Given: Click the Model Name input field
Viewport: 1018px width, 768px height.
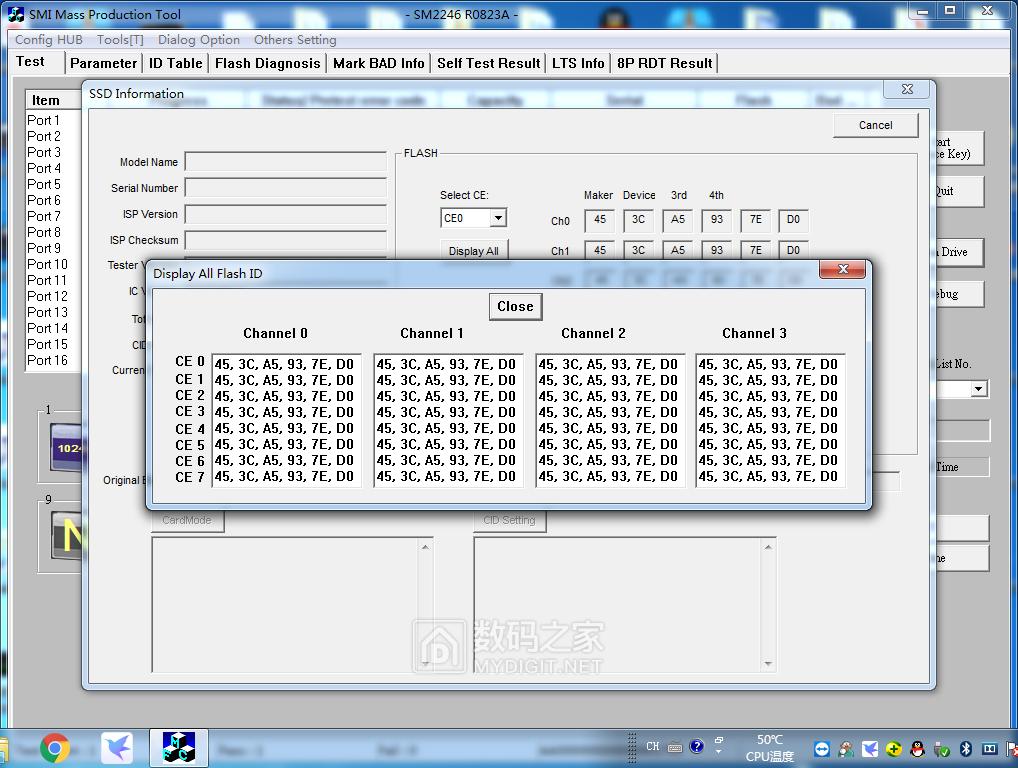Looking at the screenshot, I should (x=285, y=162).
